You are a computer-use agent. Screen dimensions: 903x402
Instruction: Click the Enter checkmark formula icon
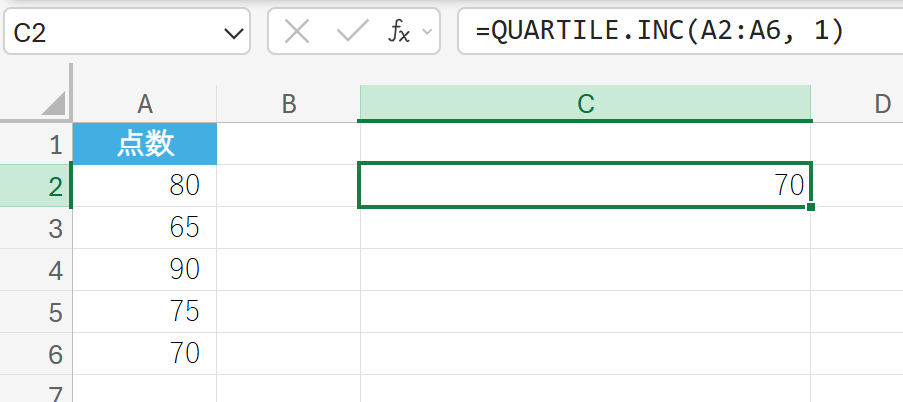[x=352, y=33]
